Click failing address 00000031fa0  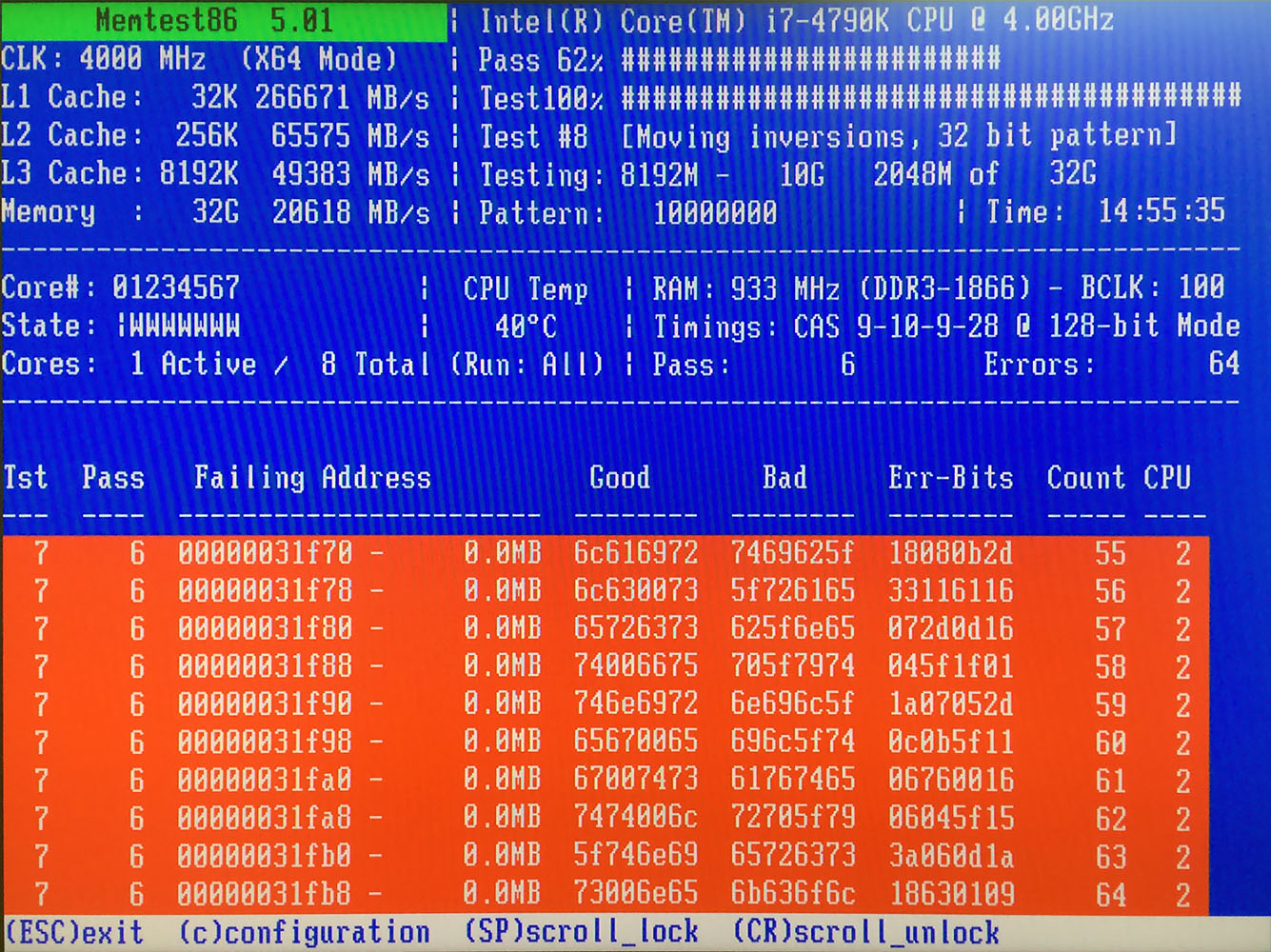point(265,780)
